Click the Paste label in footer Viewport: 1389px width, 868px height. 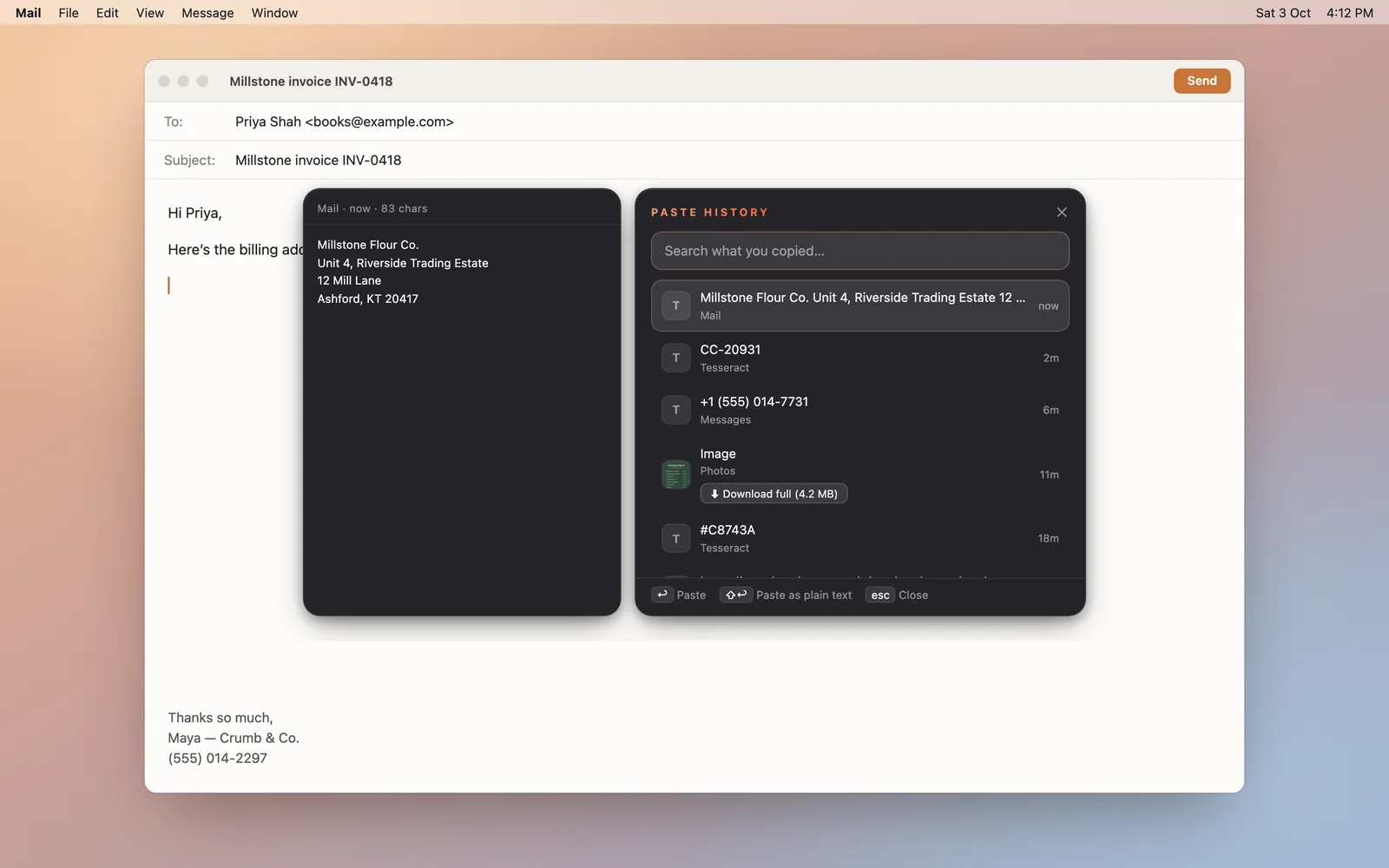click(691, 595)
